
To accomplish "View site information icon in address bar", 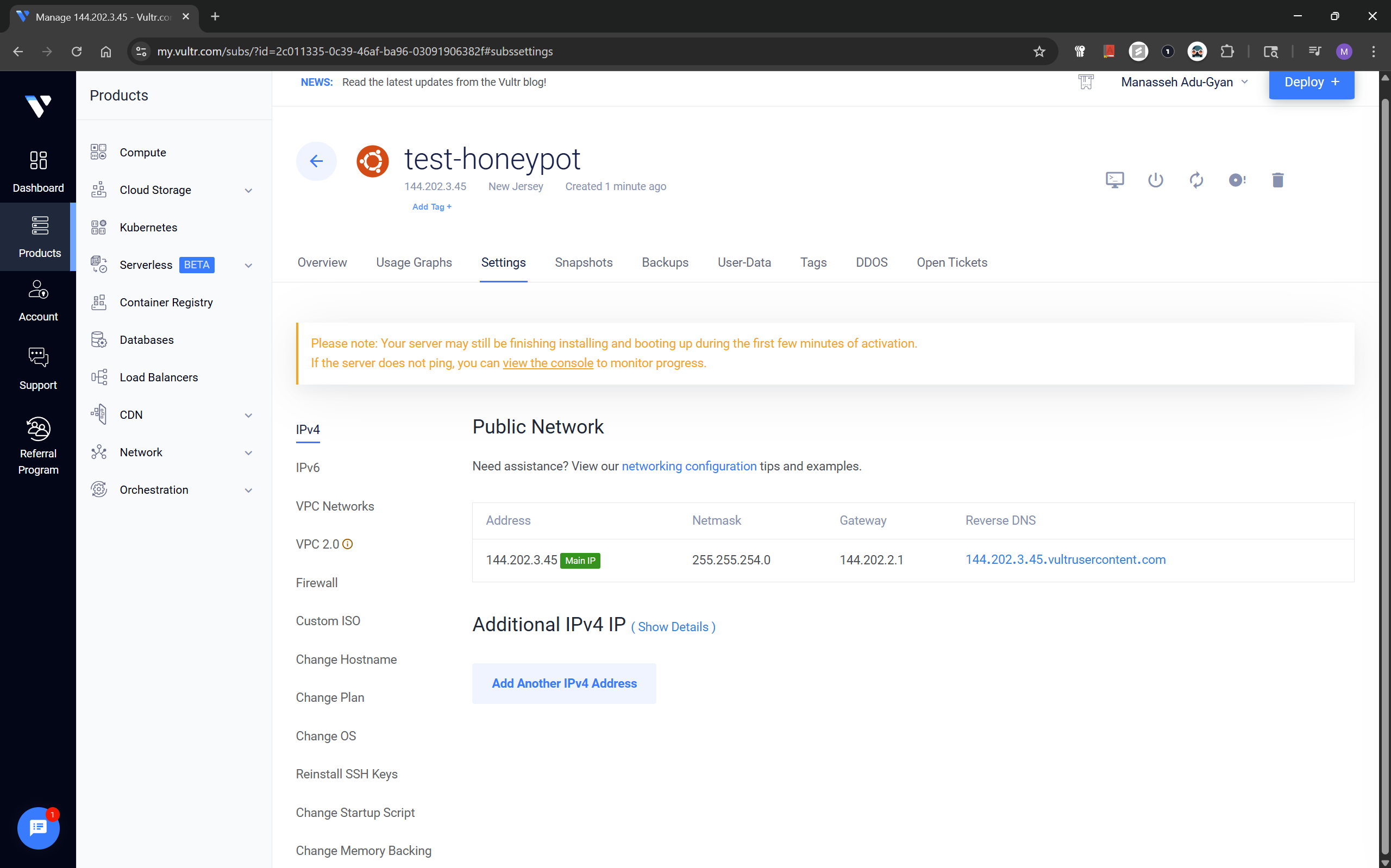I will point(141,52).
